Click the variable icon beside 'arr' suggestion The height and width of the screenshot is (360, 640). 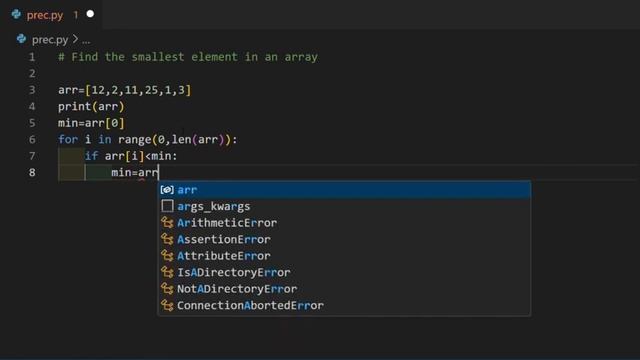coord(167,190)
